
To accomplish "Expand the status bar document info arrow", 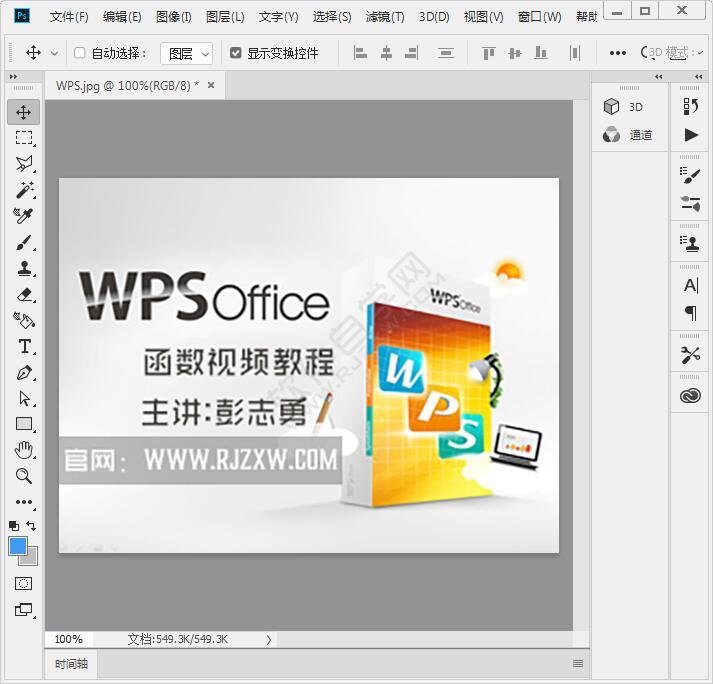I will coord(269,639).
